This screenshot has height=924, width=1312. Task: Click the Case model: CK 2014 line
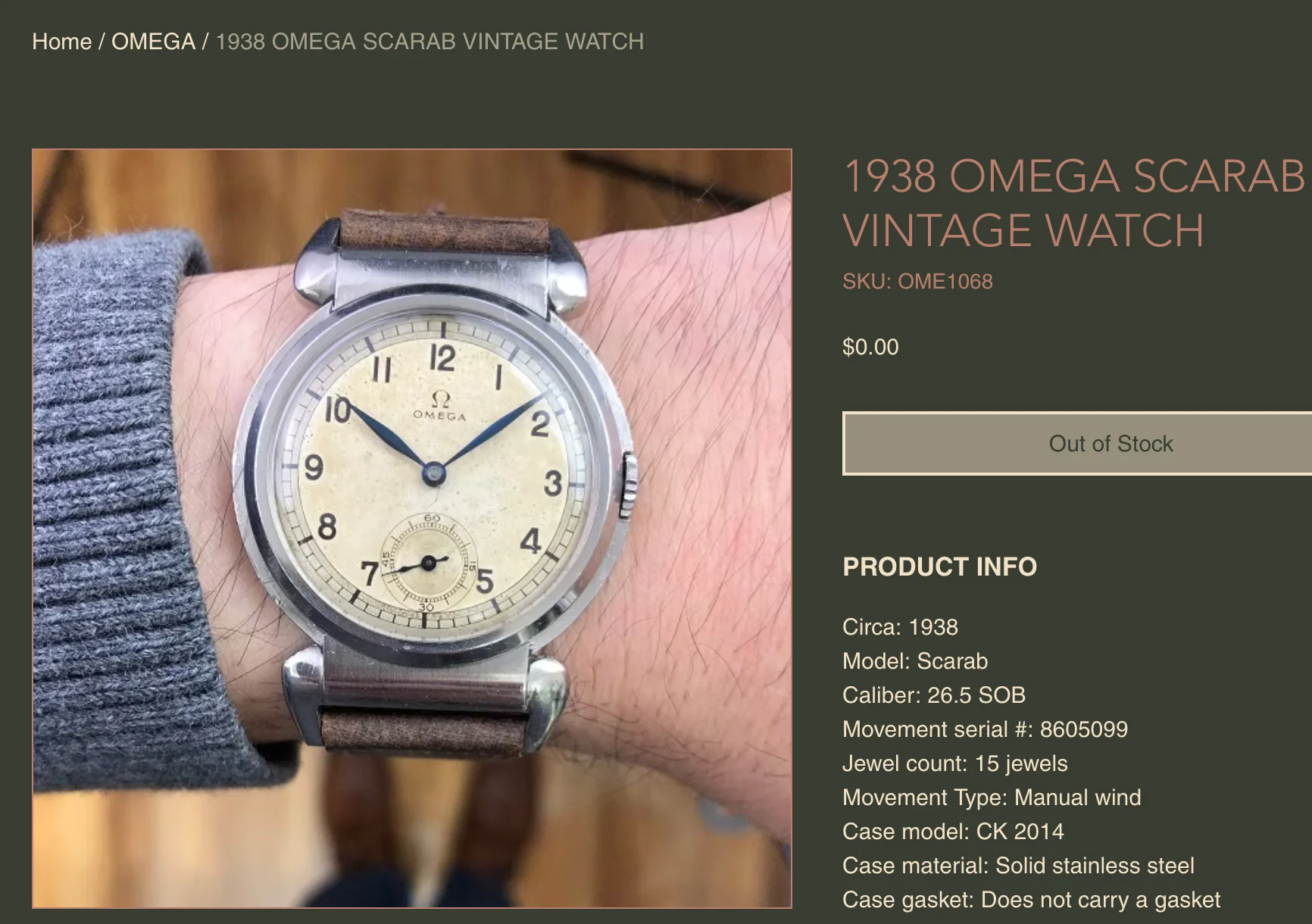953,832
